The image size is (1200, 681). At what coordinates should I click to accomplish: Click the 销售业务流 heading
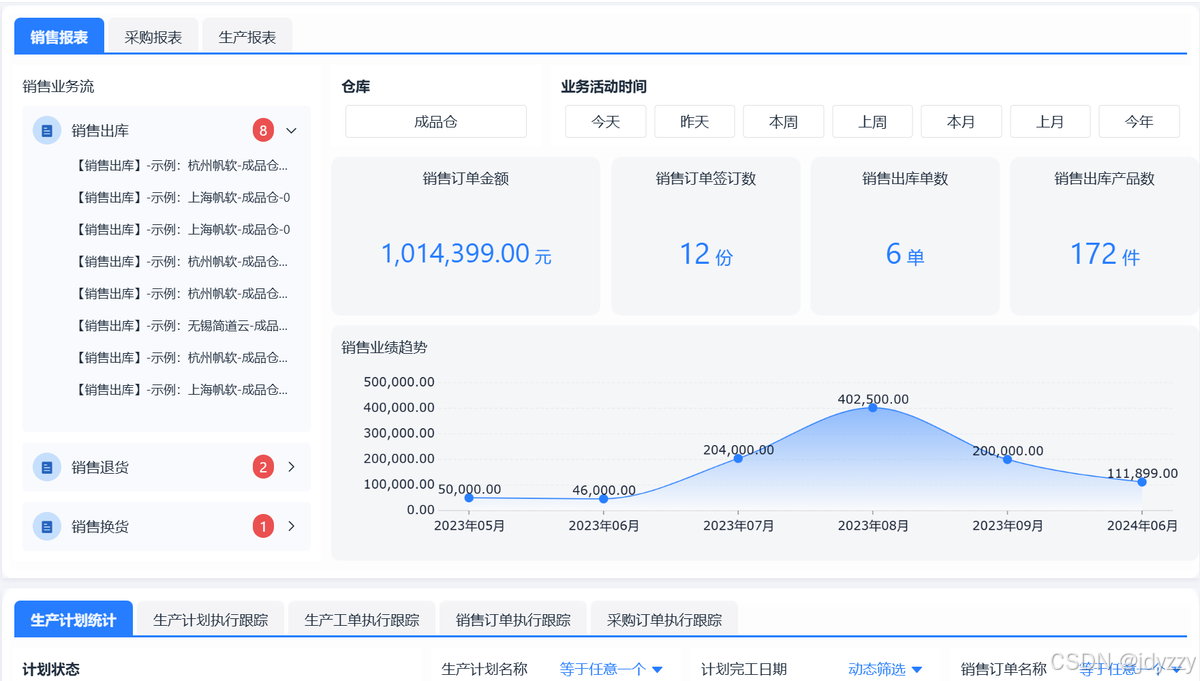coord(59,87)
